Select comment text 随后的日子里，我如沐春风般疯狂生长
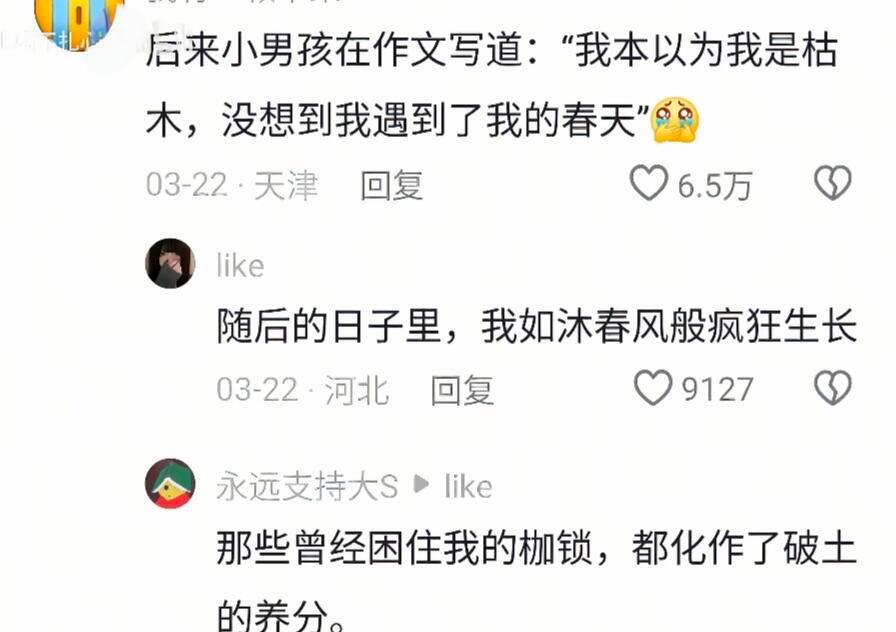This screenshot has width=896, height=632. 537,326
